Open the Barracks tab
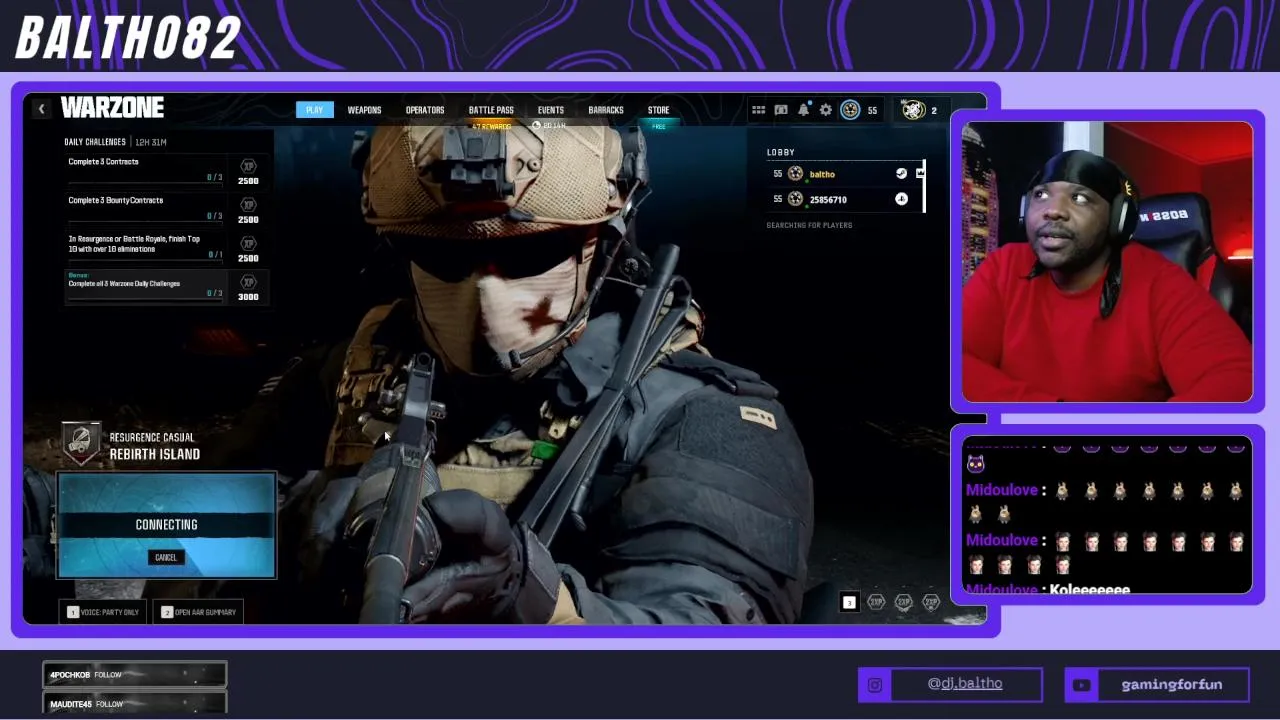Image resolution: width=1280 pixels, height=720 pixels. 606,110
